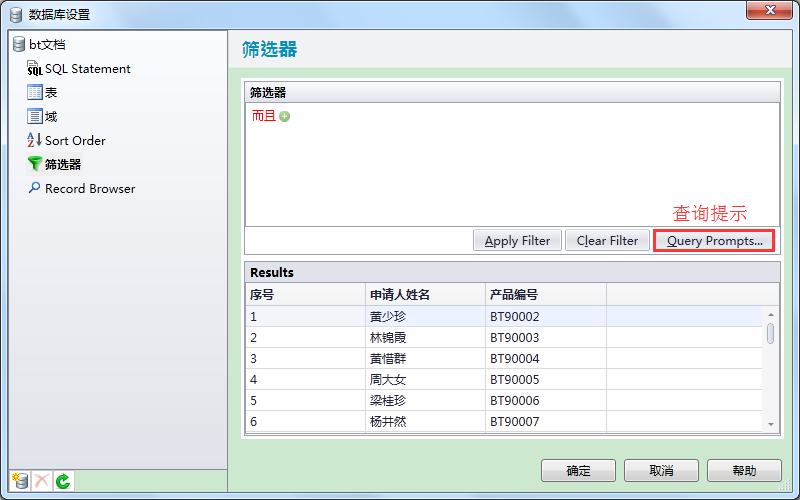Click the 序号 column header
Screen dimensions: 800x500
click(305, 294)
